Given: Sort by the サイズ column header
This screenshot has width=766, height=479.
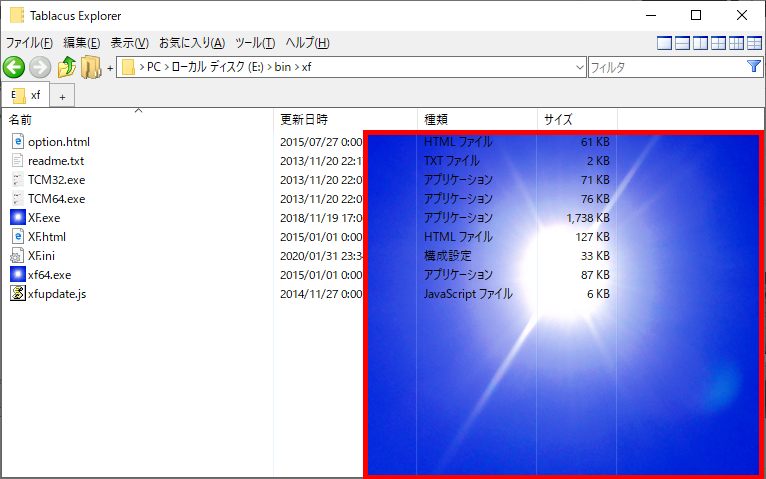Looking at the screenshot, I should click(x=577, y=120).
